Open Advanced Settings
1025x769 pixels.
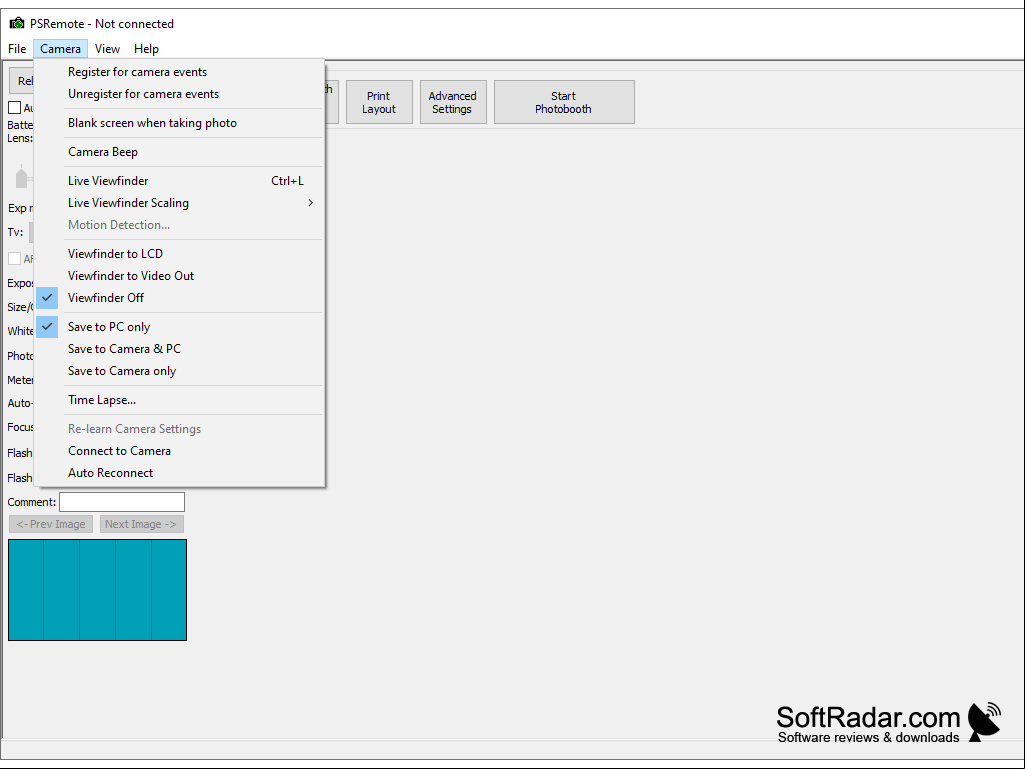click(x=453, y=102)
